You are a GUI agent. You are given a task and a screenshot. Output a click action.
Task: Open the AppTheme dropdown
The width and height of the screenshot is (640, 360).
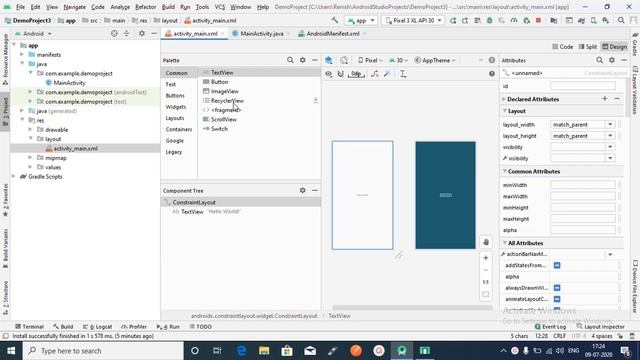point(435,60)
